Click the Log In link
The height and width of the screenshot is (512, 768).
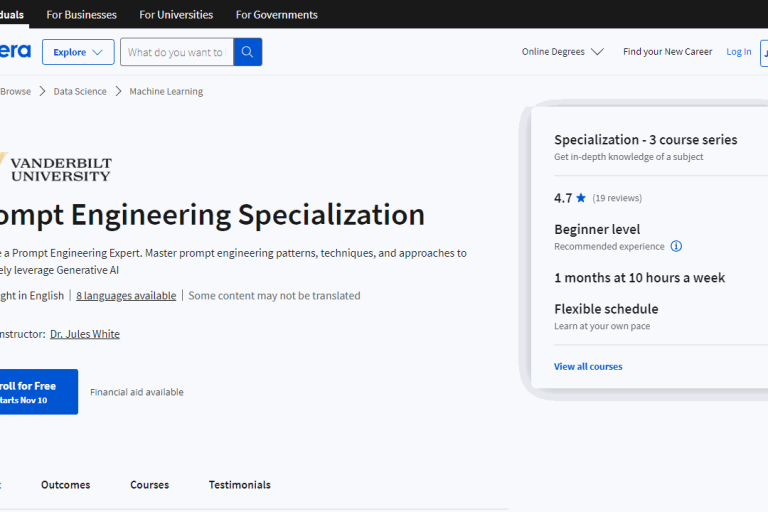click(739, 51)
